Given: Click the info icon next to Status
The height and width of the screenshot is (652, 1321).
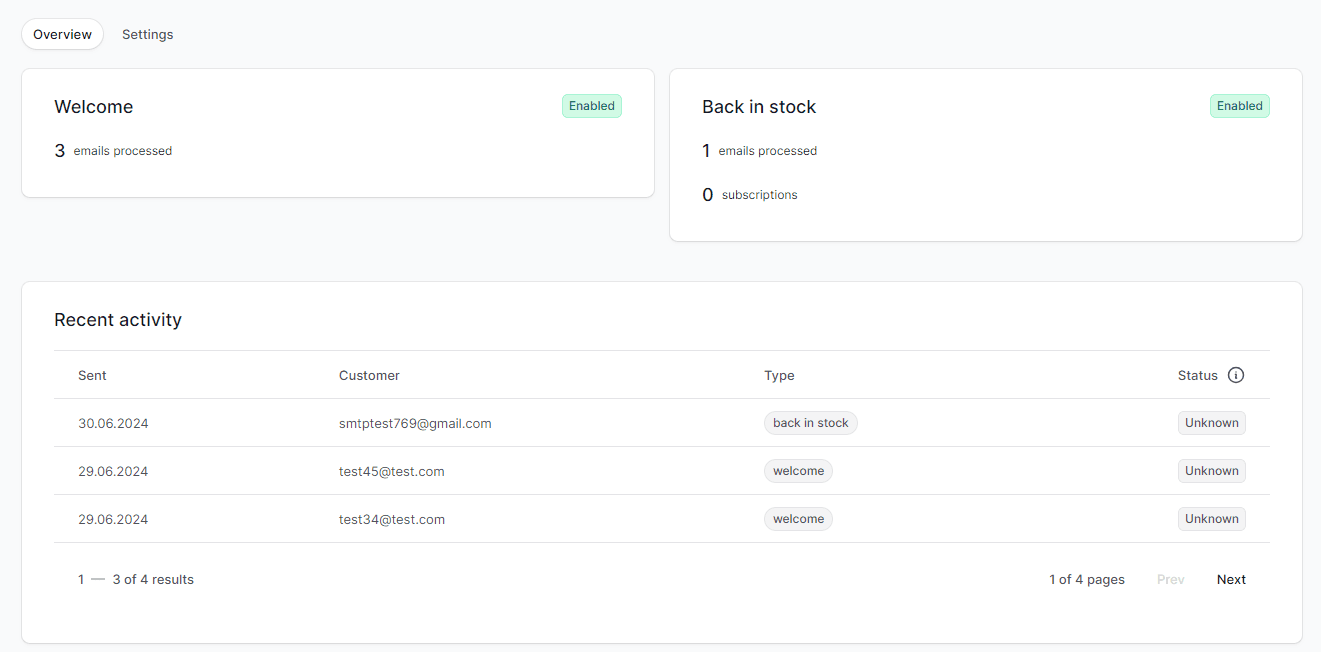Looking at the screenshot, I should tap(1236, 376).
